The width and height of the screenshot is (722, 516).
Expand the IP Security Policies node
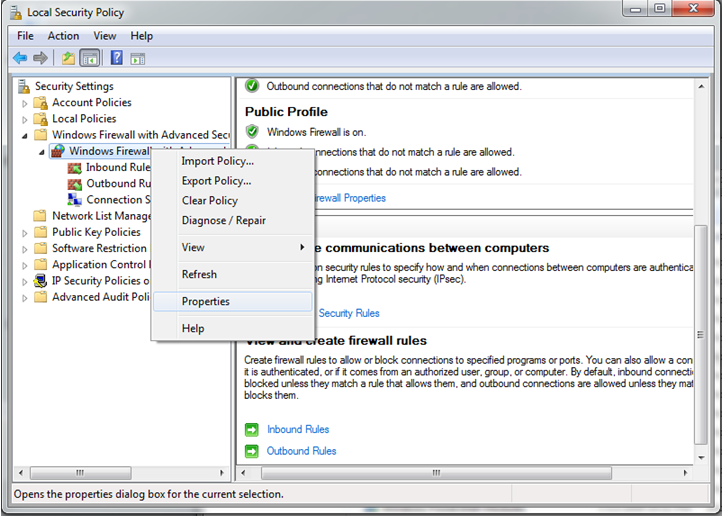(x=25, y=282)
